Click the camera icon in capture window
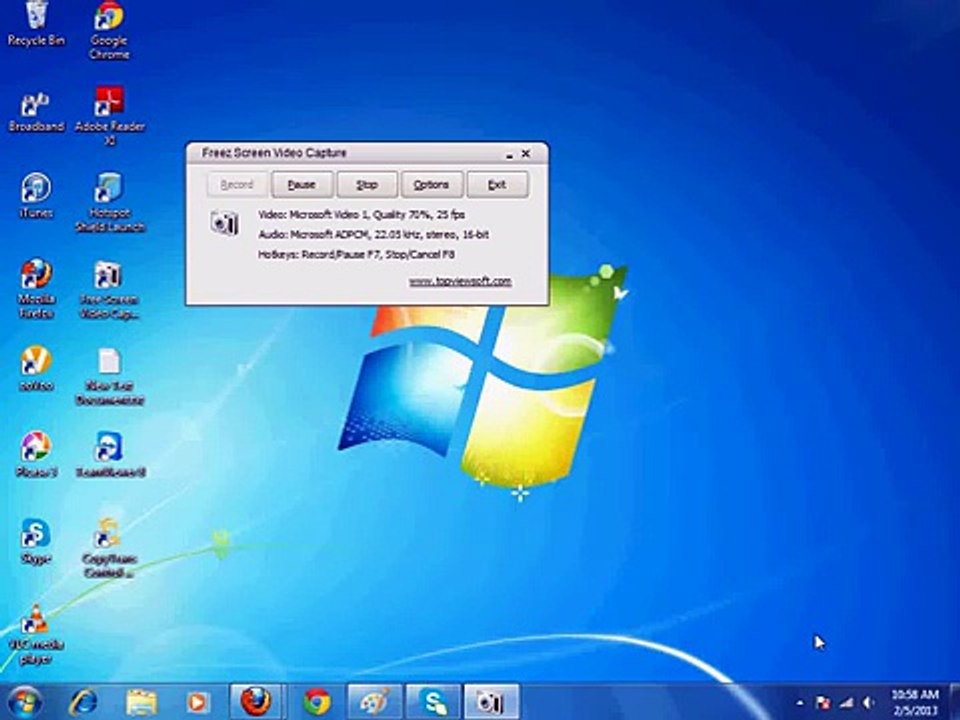Image resolution: width=960 pixels, height=720 pixels. pos(224,223)
